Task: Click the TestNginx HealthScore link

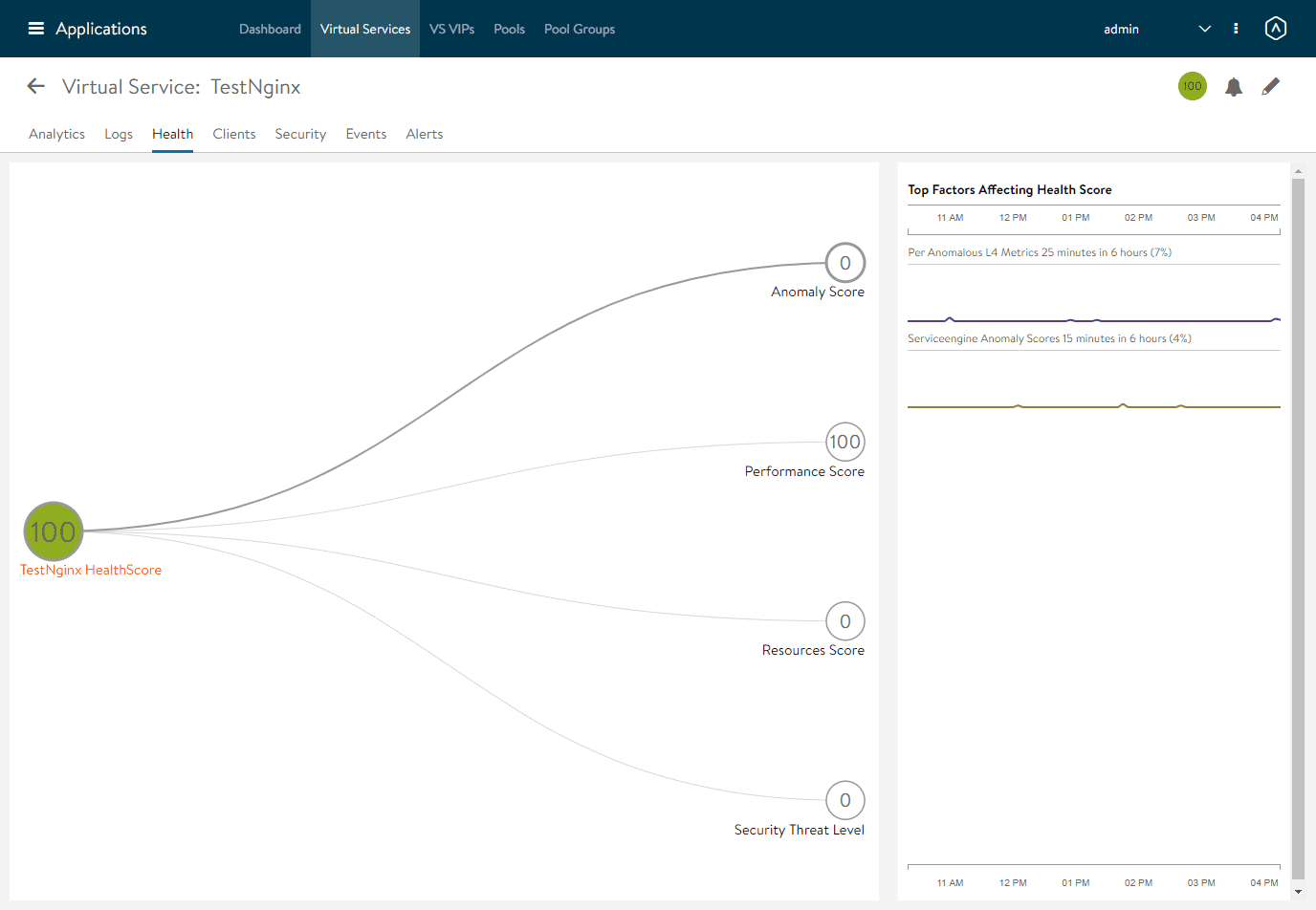Action: tap(91, 570)
